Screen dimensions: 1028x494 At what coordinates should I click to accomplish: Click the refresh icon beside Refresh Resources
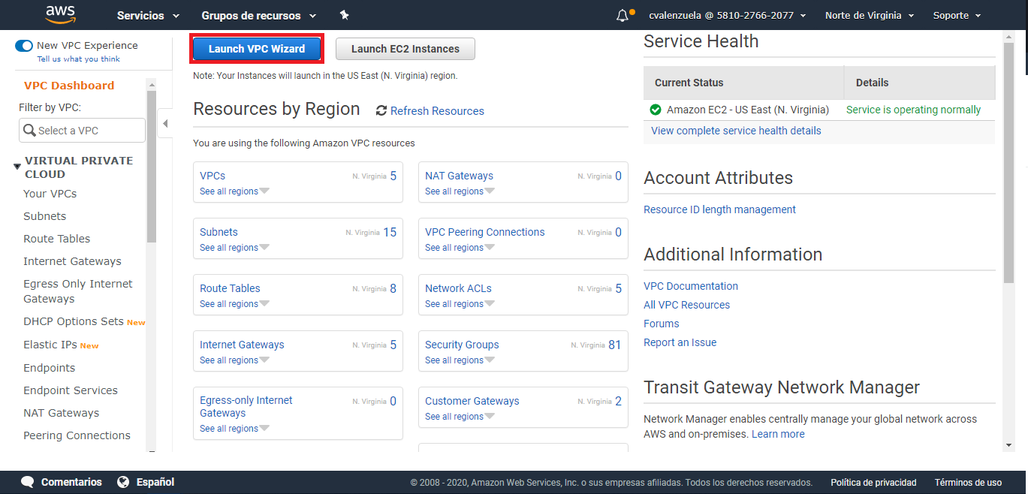[x=381, y=111]
